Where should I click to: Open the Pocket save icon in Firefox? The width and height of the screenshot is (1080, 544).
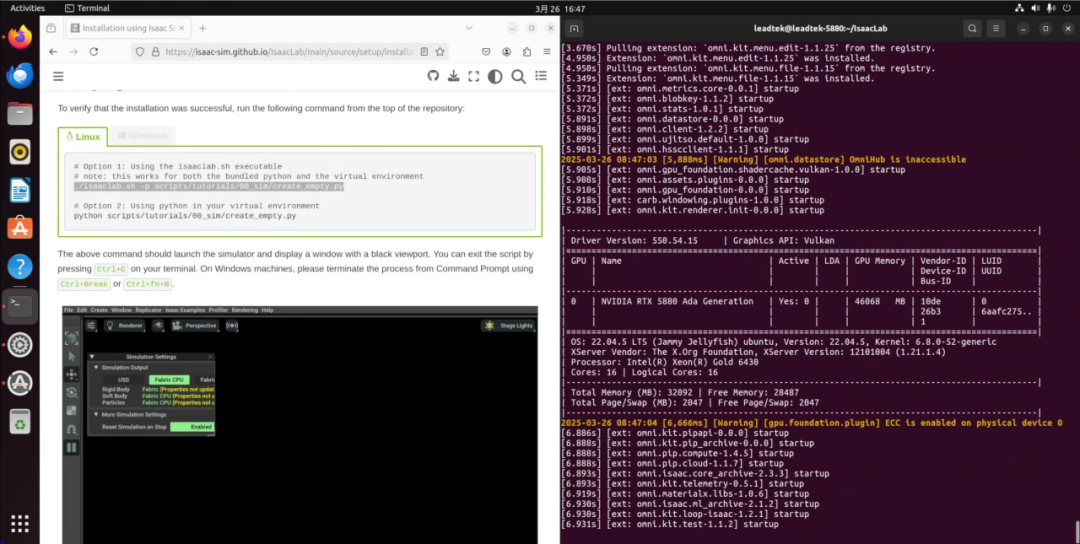click(486, 52)
